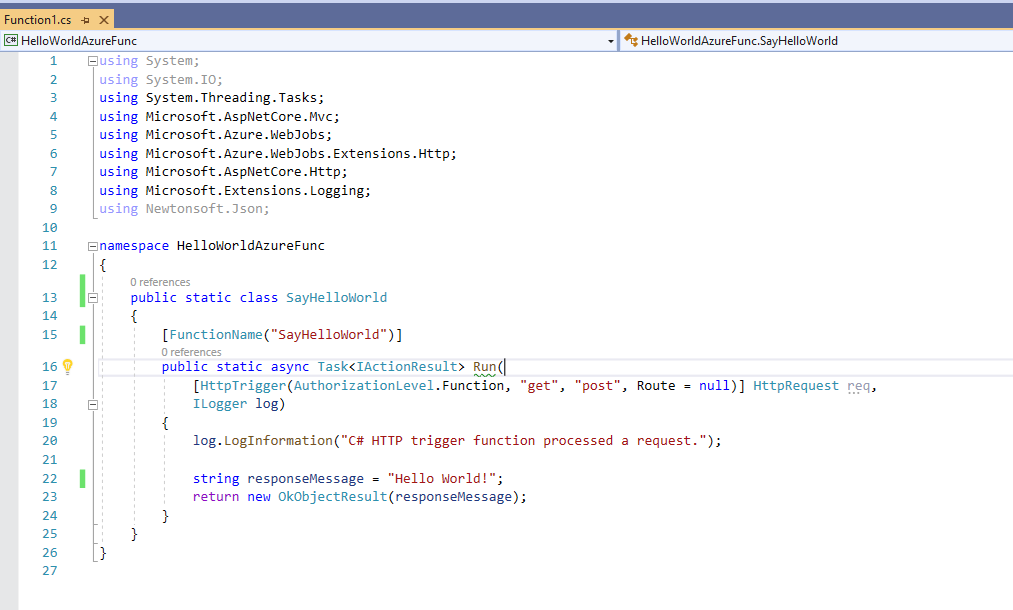Click the "post" string in HttpTrigger
Image resolution: width=1013 pixels, height=610 pixels.
coord(598,386)
